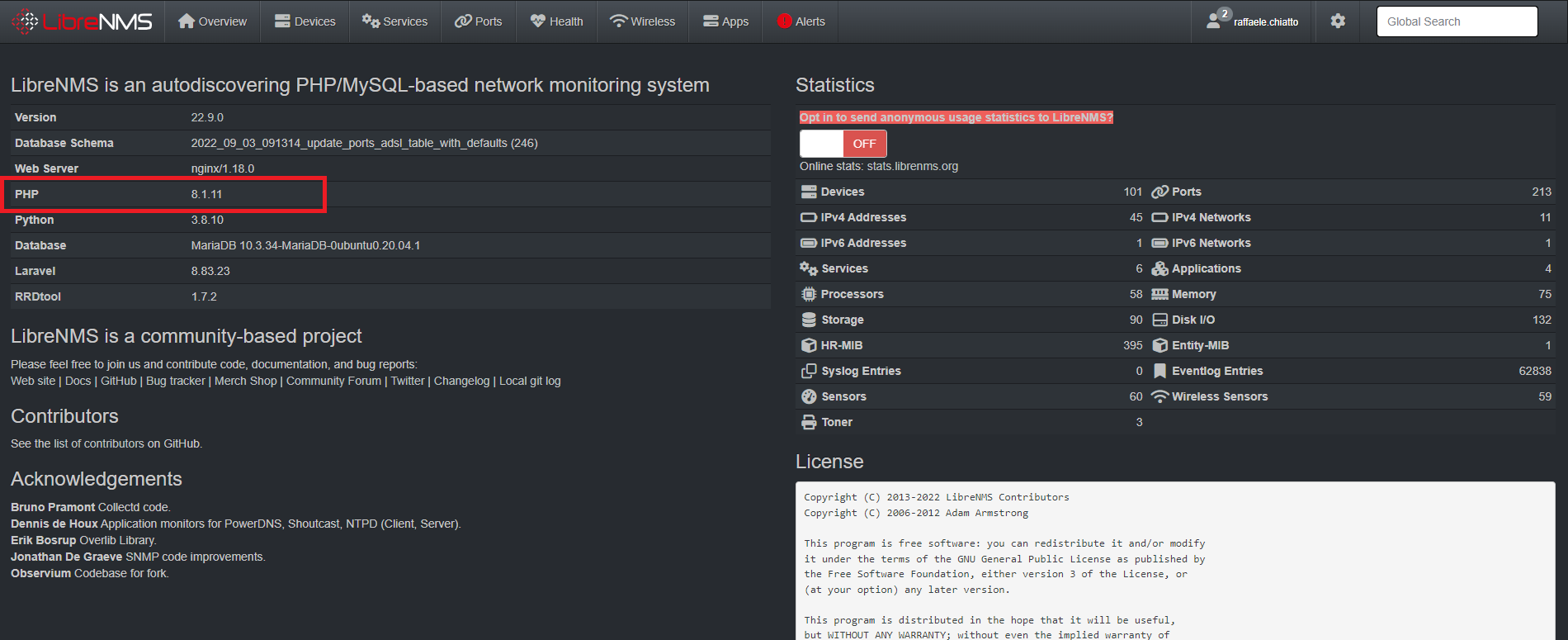Click the Database Schema value
The height and width of the screenshot is (640, 1568).
click(x=364, y=143)
